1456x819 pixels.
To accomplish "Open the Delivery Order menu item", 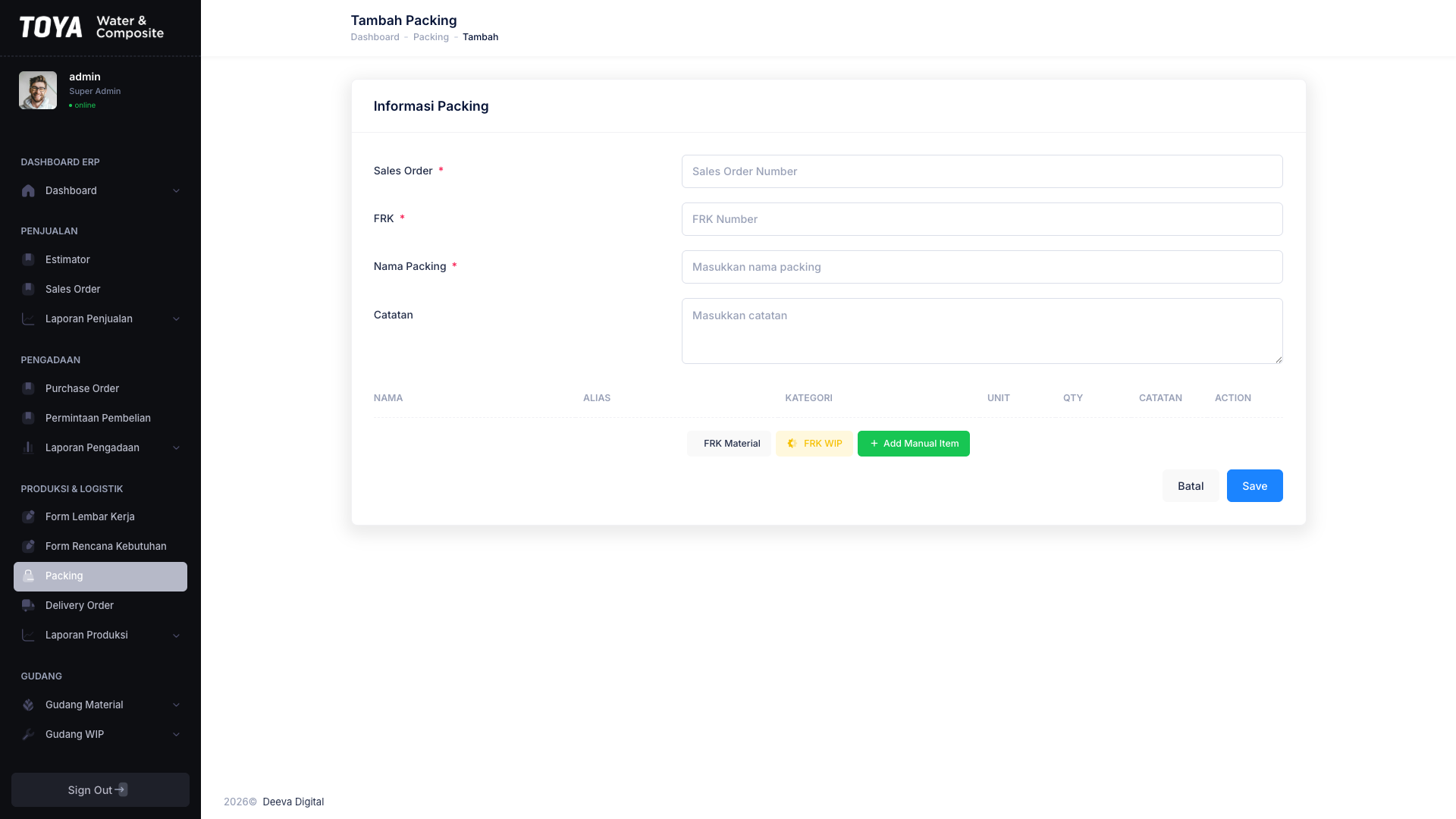I will [100, 606].
